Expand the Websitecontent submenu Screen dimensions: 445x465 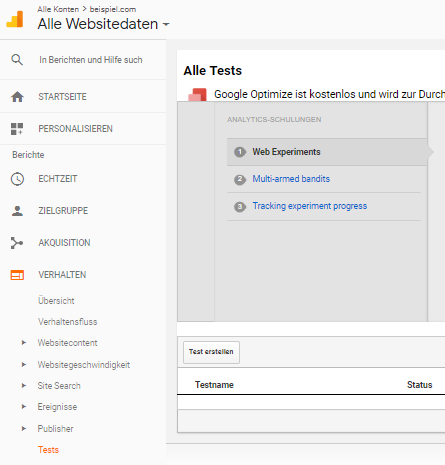pyautogui.click(x=24, y=343)
